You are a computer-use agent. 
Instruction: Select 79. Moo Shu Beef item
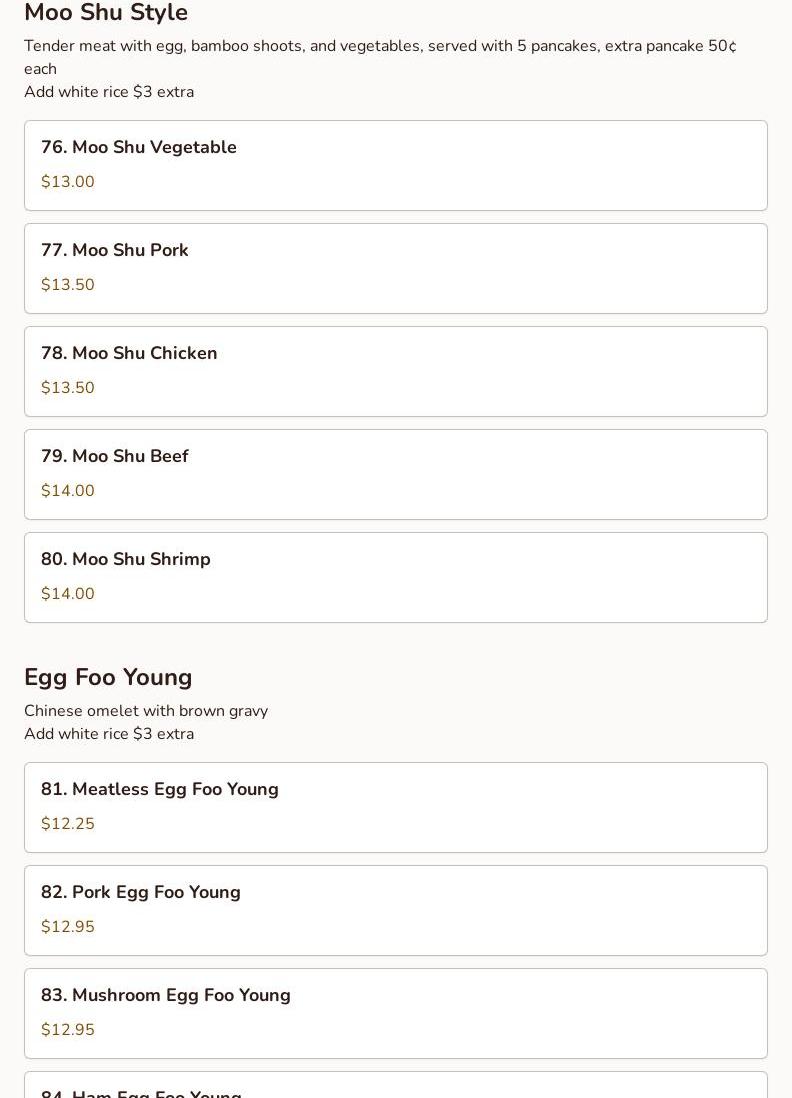pos(396,474)
